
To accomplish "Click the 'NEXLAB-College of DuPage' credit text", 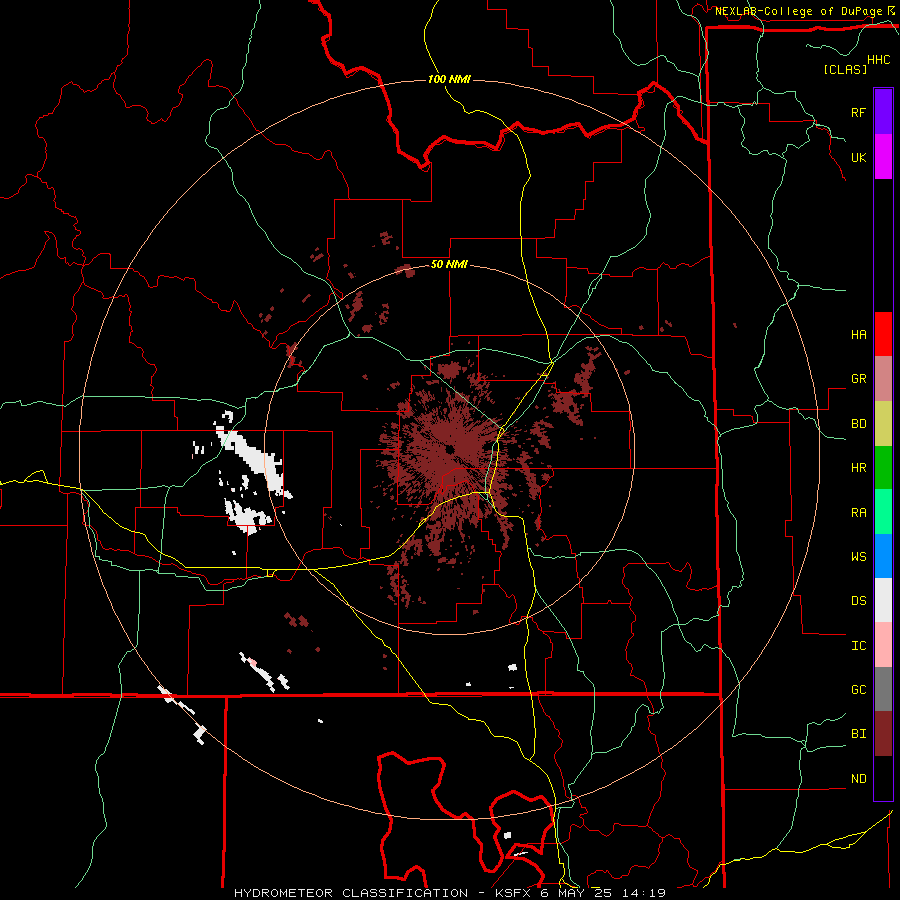I will point(798,11).
